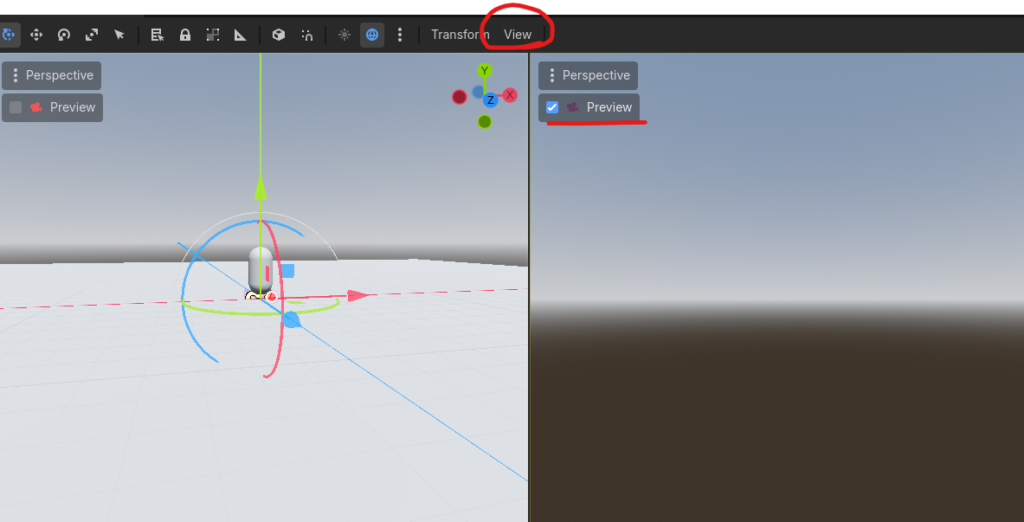Enable Preview checkbox in left viewport
Image resolution: width=1024 pixels, height=522 pixels.
[x=16, y=107]
